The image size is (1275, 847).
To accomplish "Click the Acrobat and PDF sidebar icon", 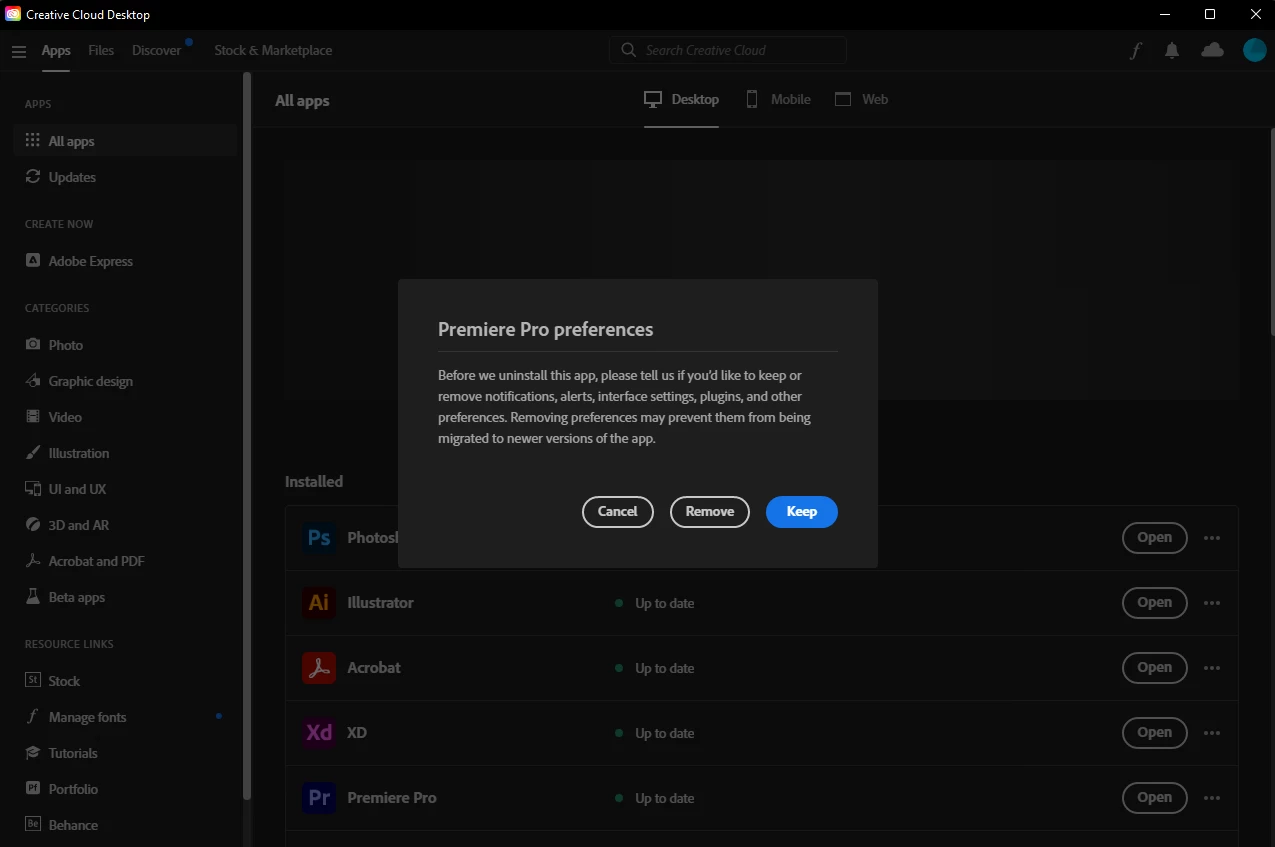I will pos(33,561).
